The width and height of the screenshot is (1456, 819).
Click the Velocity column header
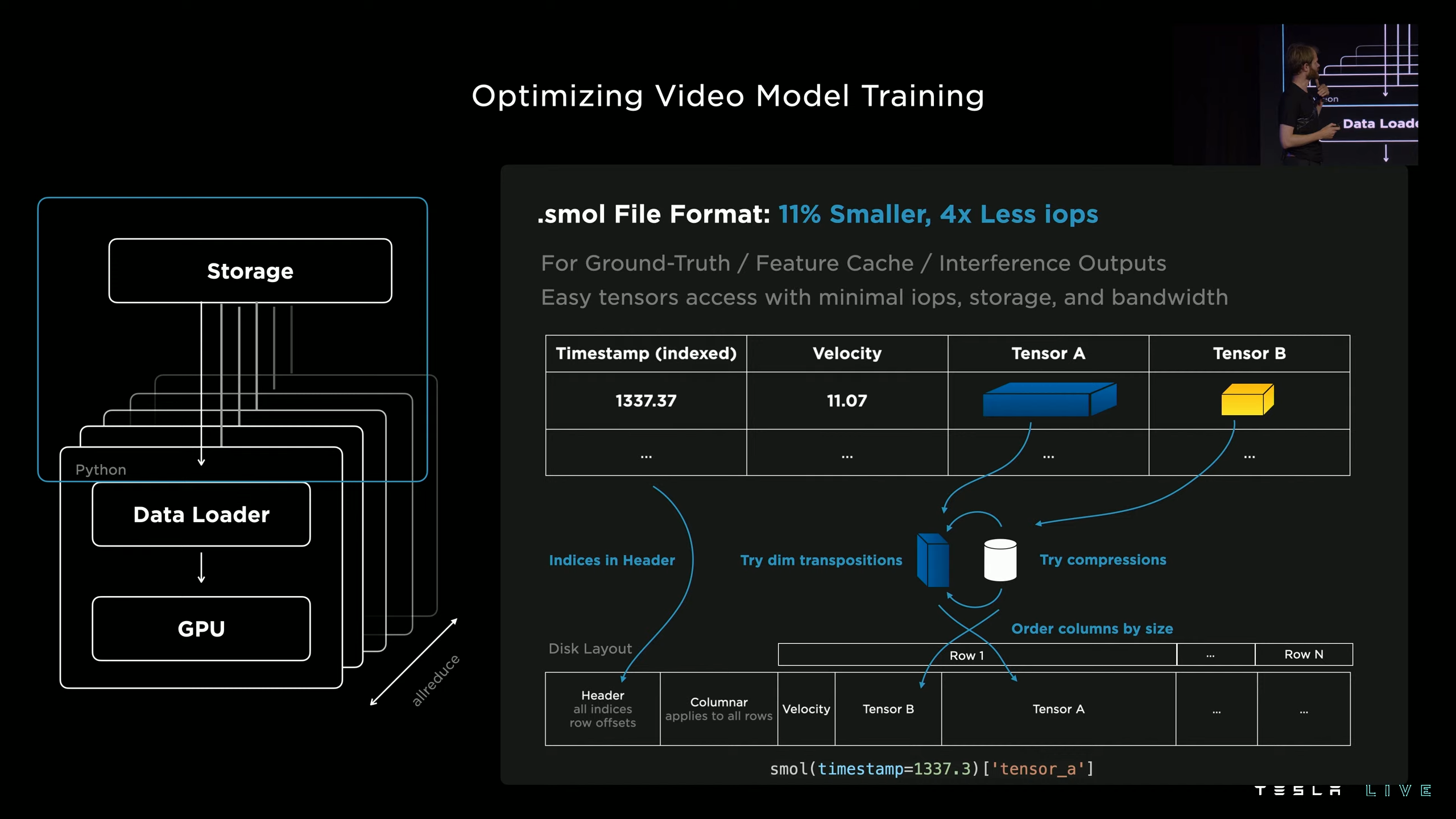point(847,353)
